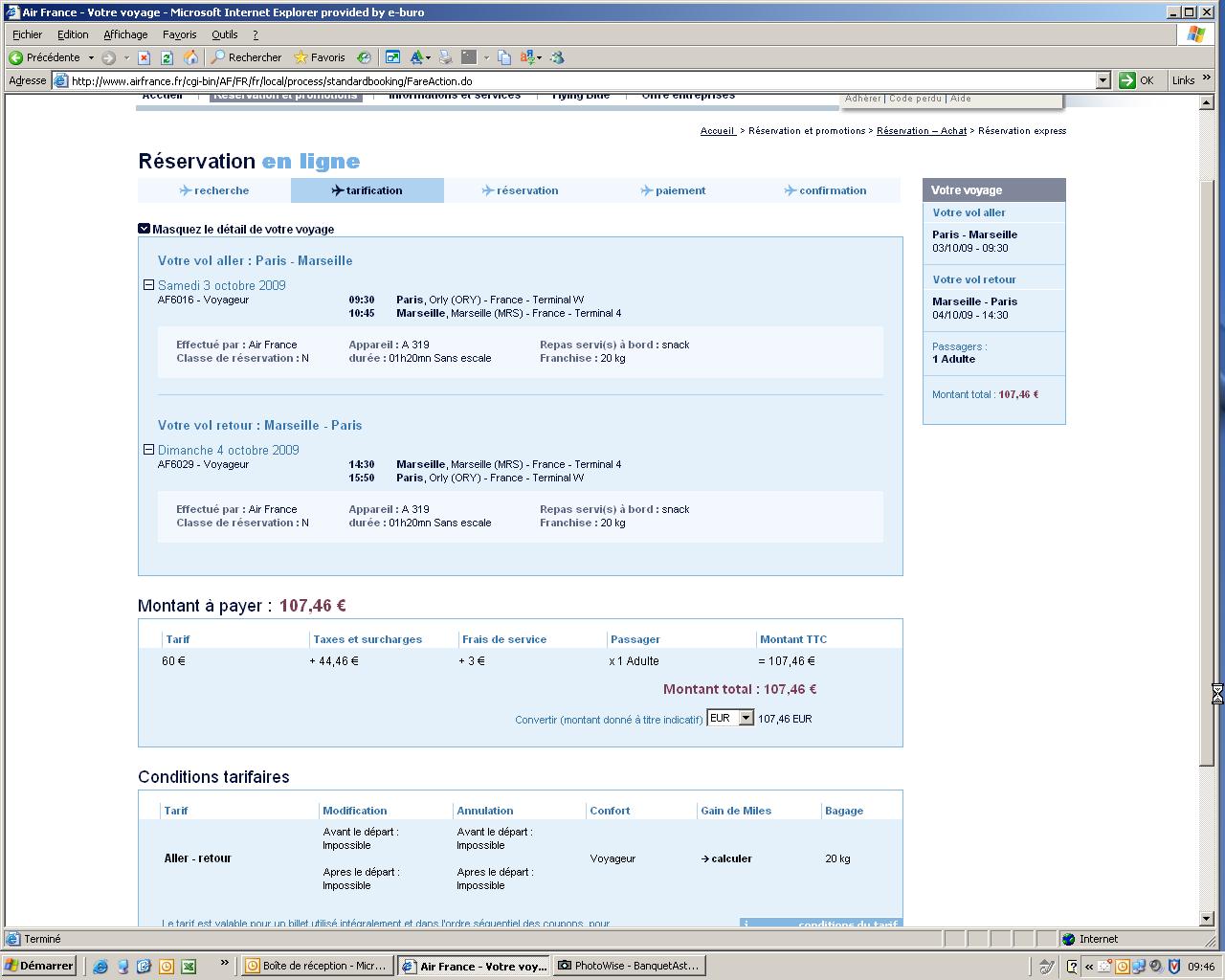This screenshot has height=980, width=1225.
Task: Click the Précédente back button
Action: [45, 57]
